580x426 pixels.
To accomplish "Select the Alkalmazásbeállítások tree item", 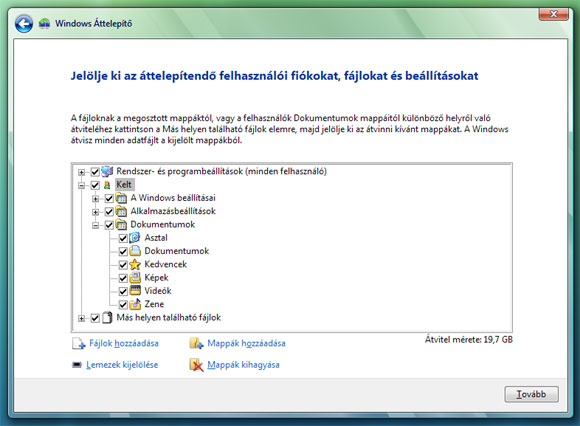I will click(173, 211).
